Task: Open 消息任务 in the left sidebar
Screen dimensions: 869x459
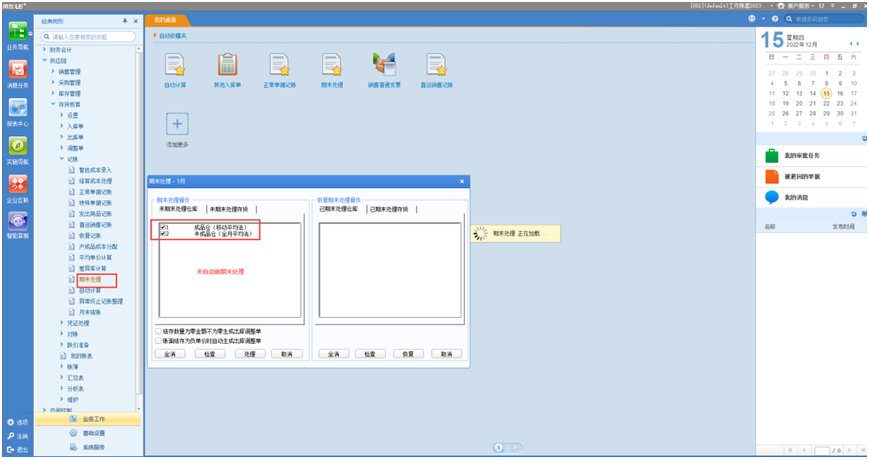Action: tap(18, 71)
